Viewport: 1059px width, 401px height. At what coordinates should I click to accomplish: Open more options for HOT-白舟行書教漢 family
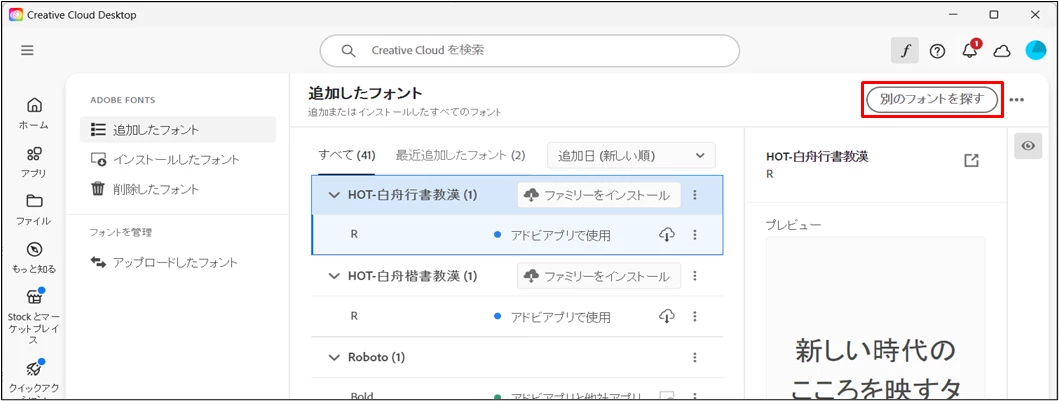click(695, 195)
